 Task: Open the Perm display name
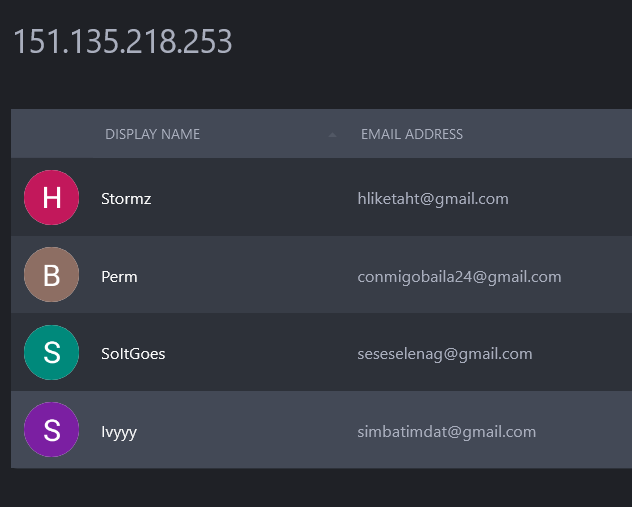(119, 276)
